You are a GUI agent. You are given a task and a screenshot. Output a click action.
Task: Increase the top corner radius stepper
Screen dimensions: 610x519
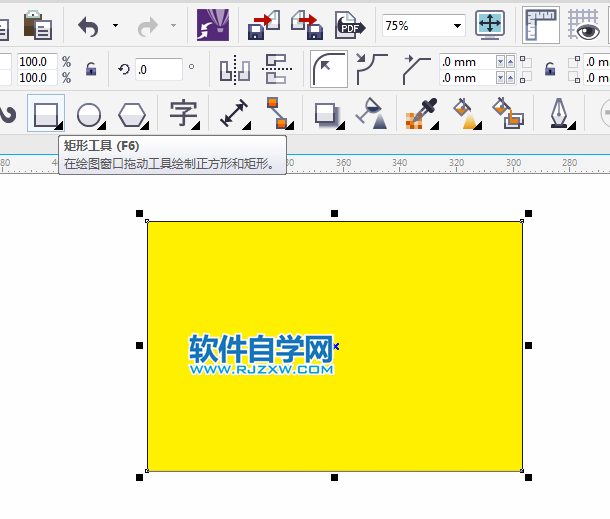[510, 61]
